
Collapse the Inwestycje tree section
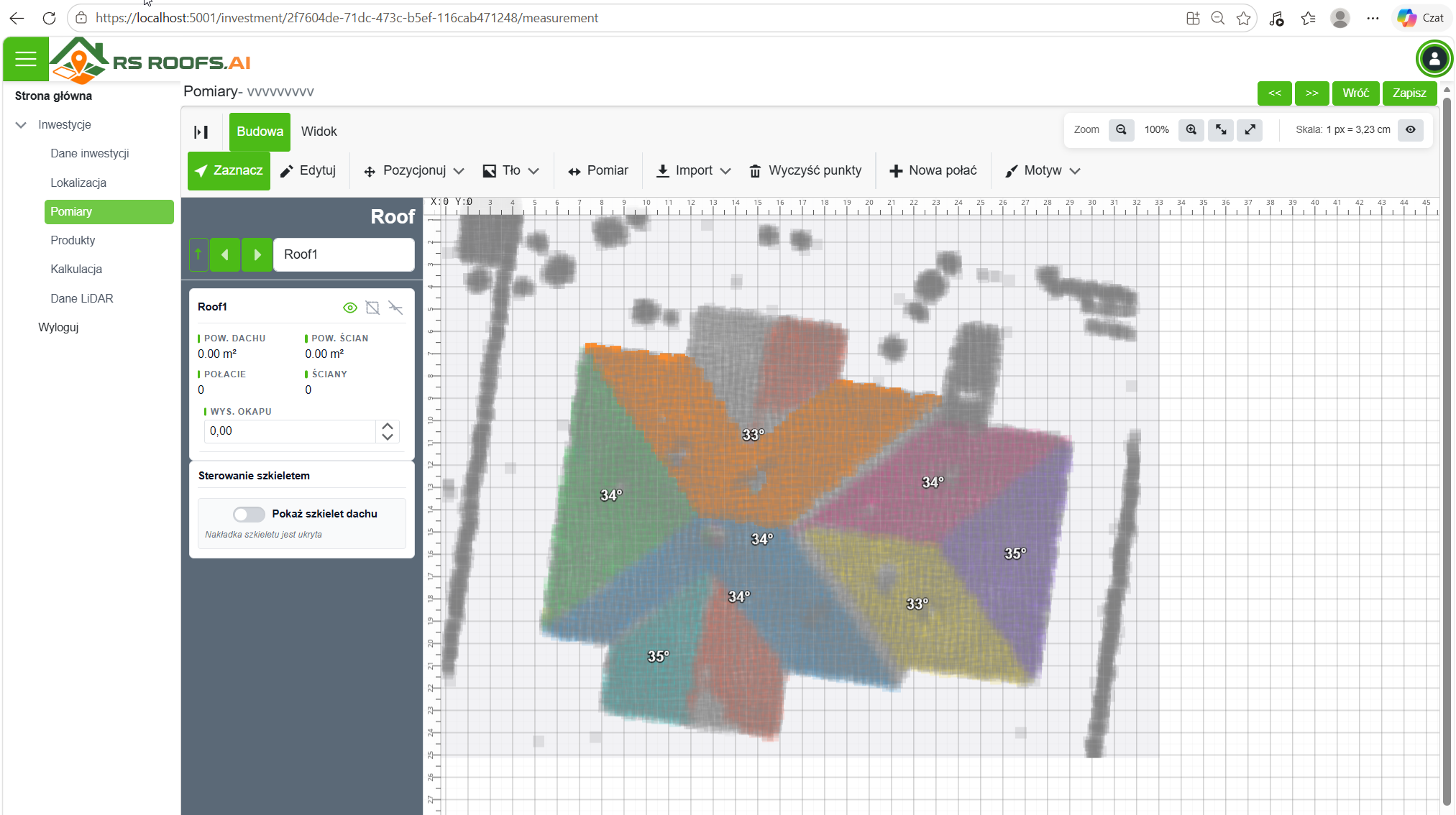pyautogui.click(x=21, y=125)
